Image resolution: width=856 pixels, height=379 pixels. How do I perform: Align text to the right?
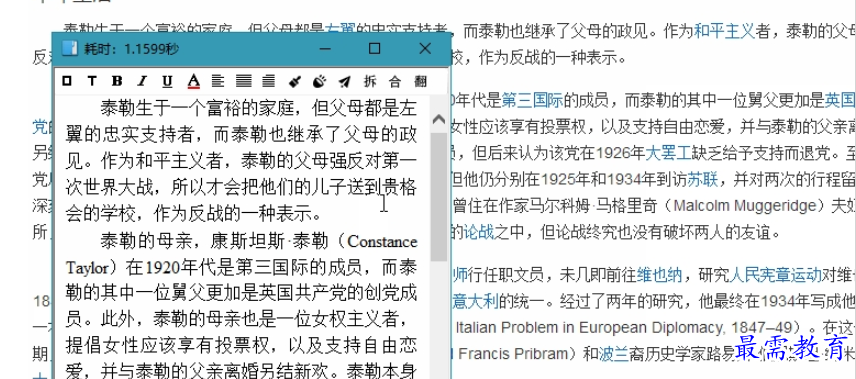coord(268,81)
